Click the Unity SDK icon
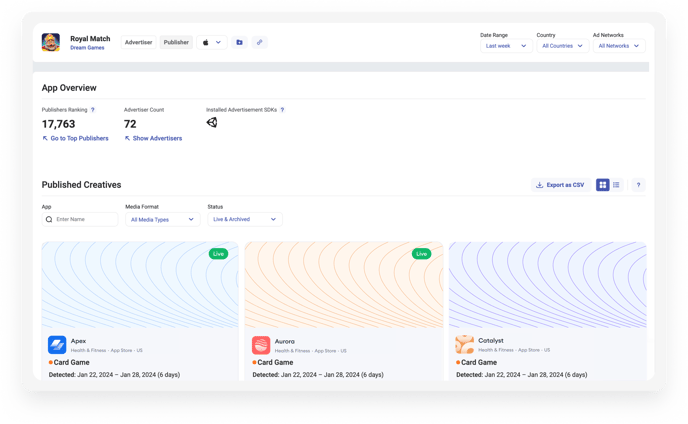Viewport: 688px width, 424px height. click(x=212, y=122)
